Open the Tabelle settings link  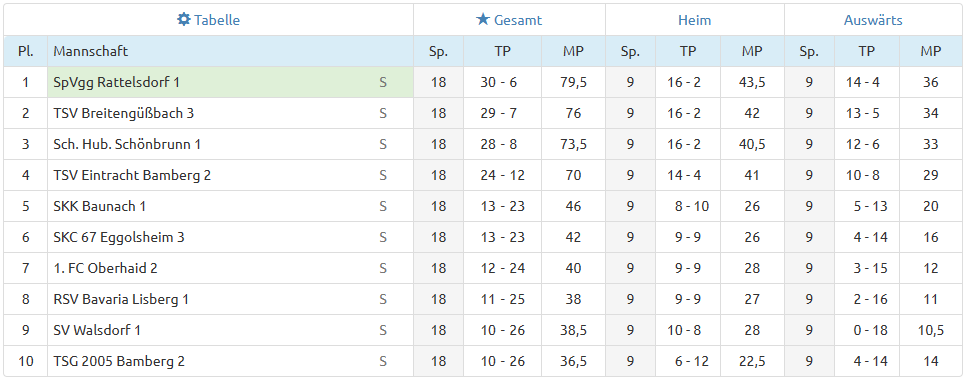click(x=209, y=20)
